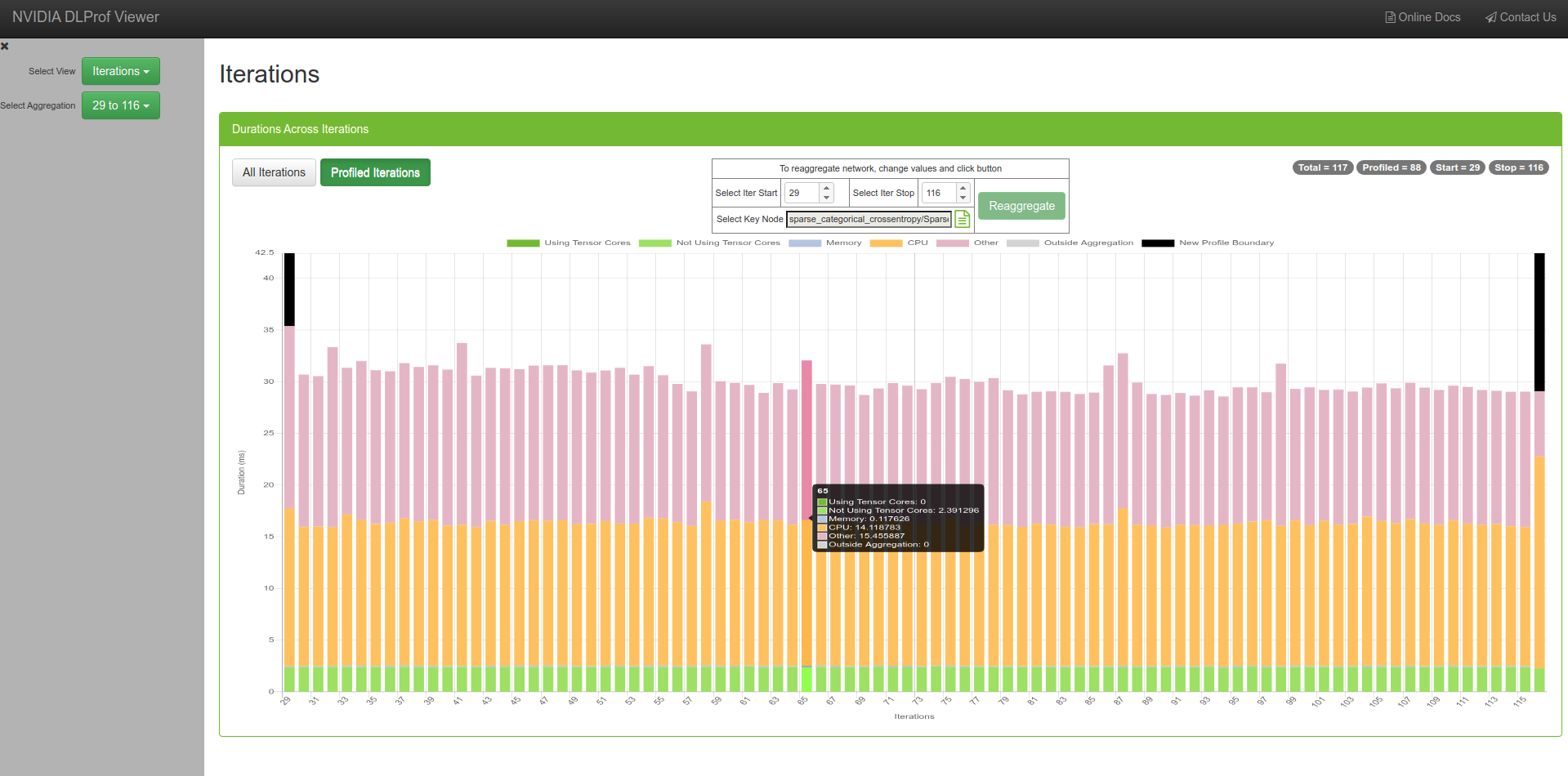
Task: Toggle the Using Tensor Cores legend swatch
Action: point(523,243)
